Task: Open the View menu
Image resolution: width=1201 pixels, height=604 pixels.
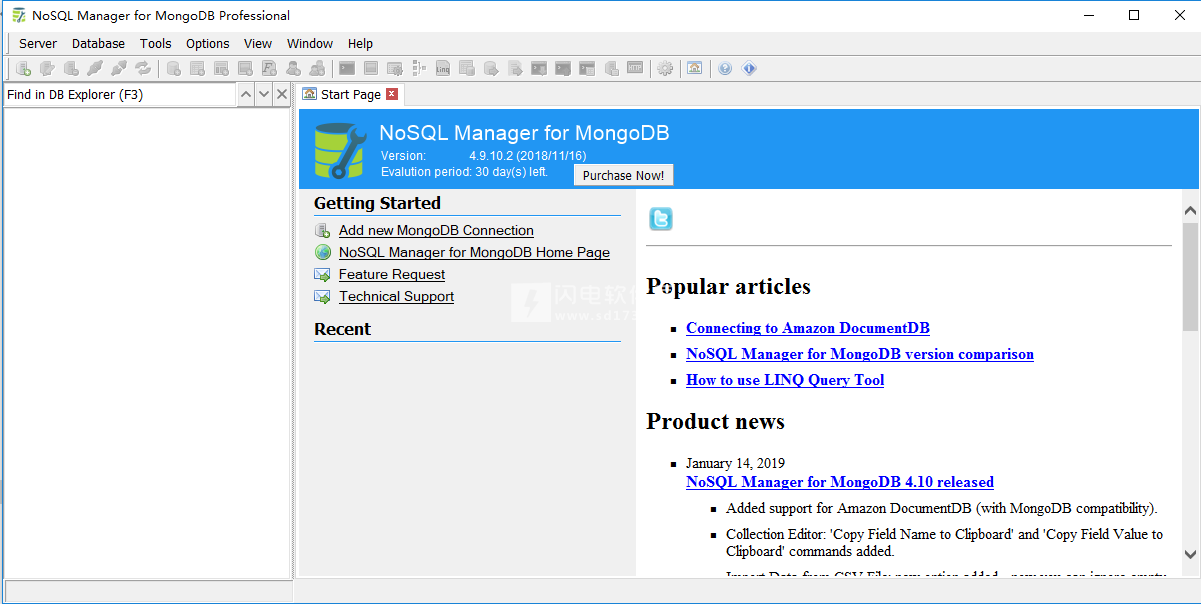Action: tap(258, 43)
